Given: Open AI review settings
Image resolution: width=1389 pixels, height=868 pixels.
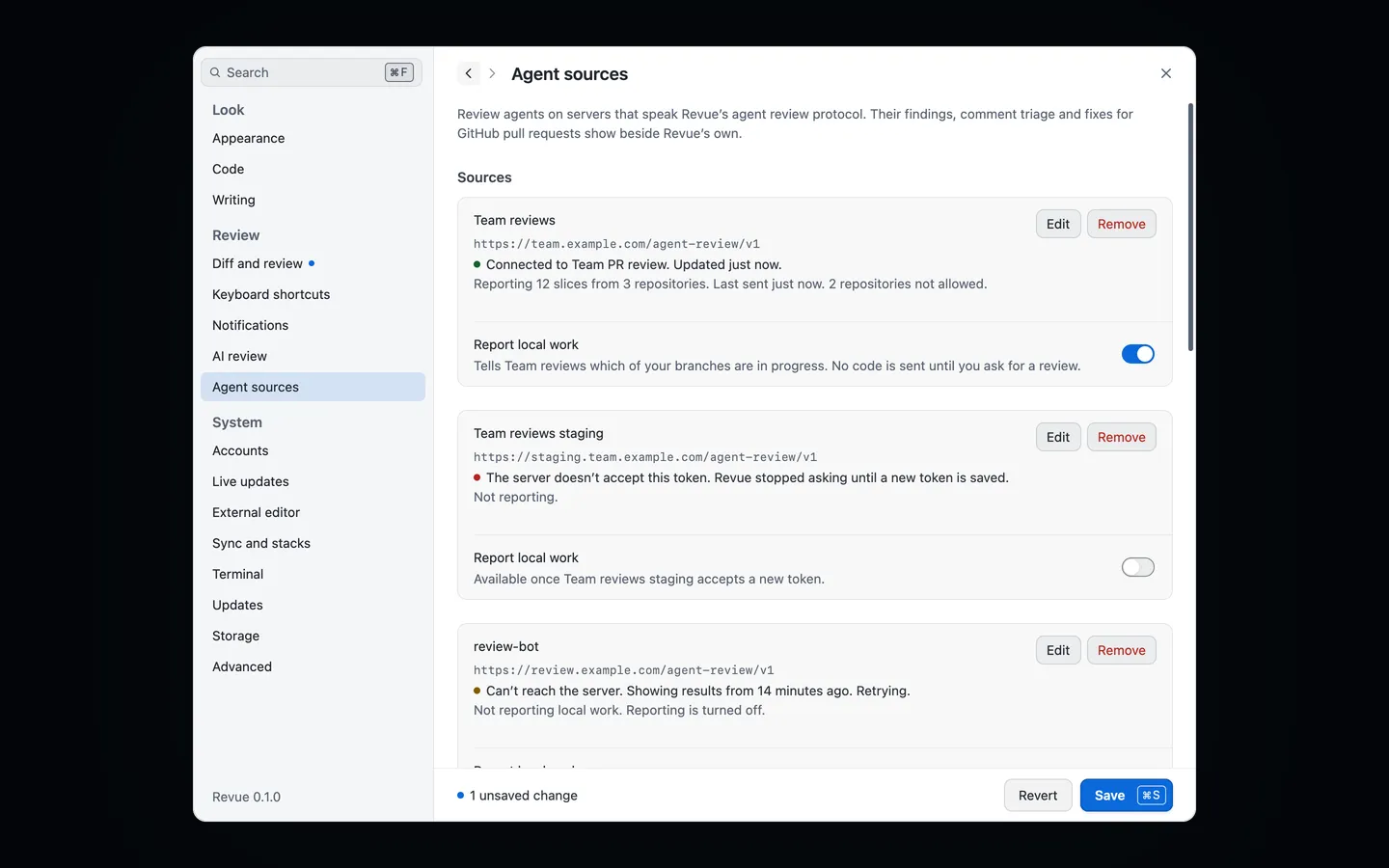Looking at the screenshot, I should [313, 356].
